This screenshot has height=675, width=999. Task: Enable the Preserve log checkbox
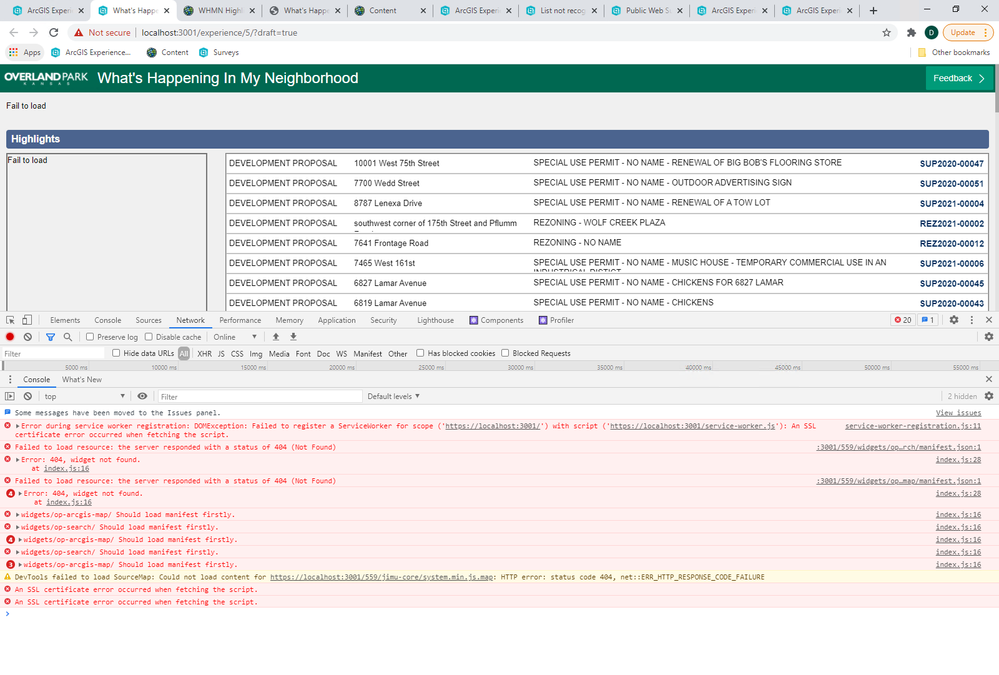tap(90, 337)
